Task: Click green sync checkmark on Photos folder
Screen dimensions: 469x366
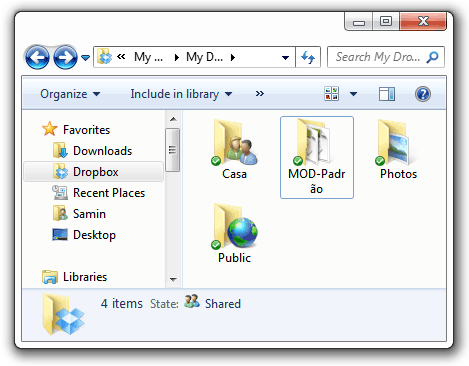Action: [380, 161]
